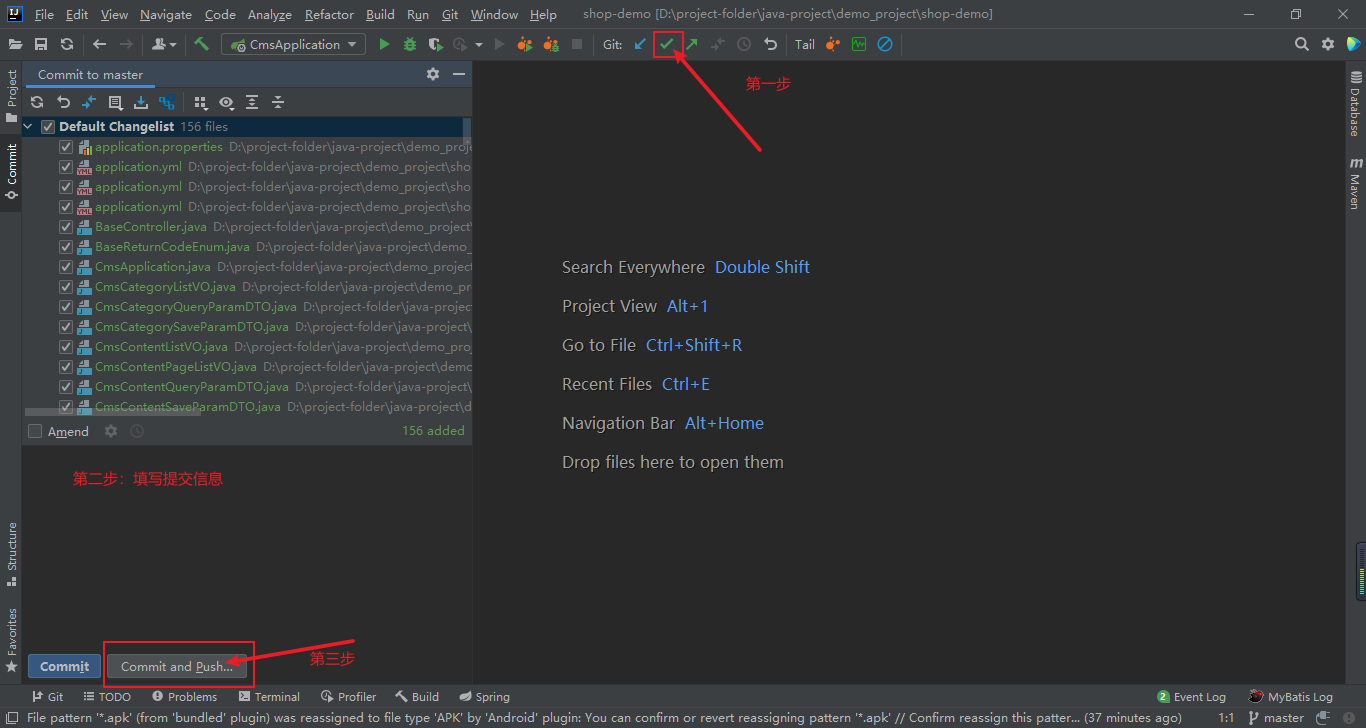Click the Changelists icon in Commit toolbar
1366x728 pixels.
tap(115, 102)
